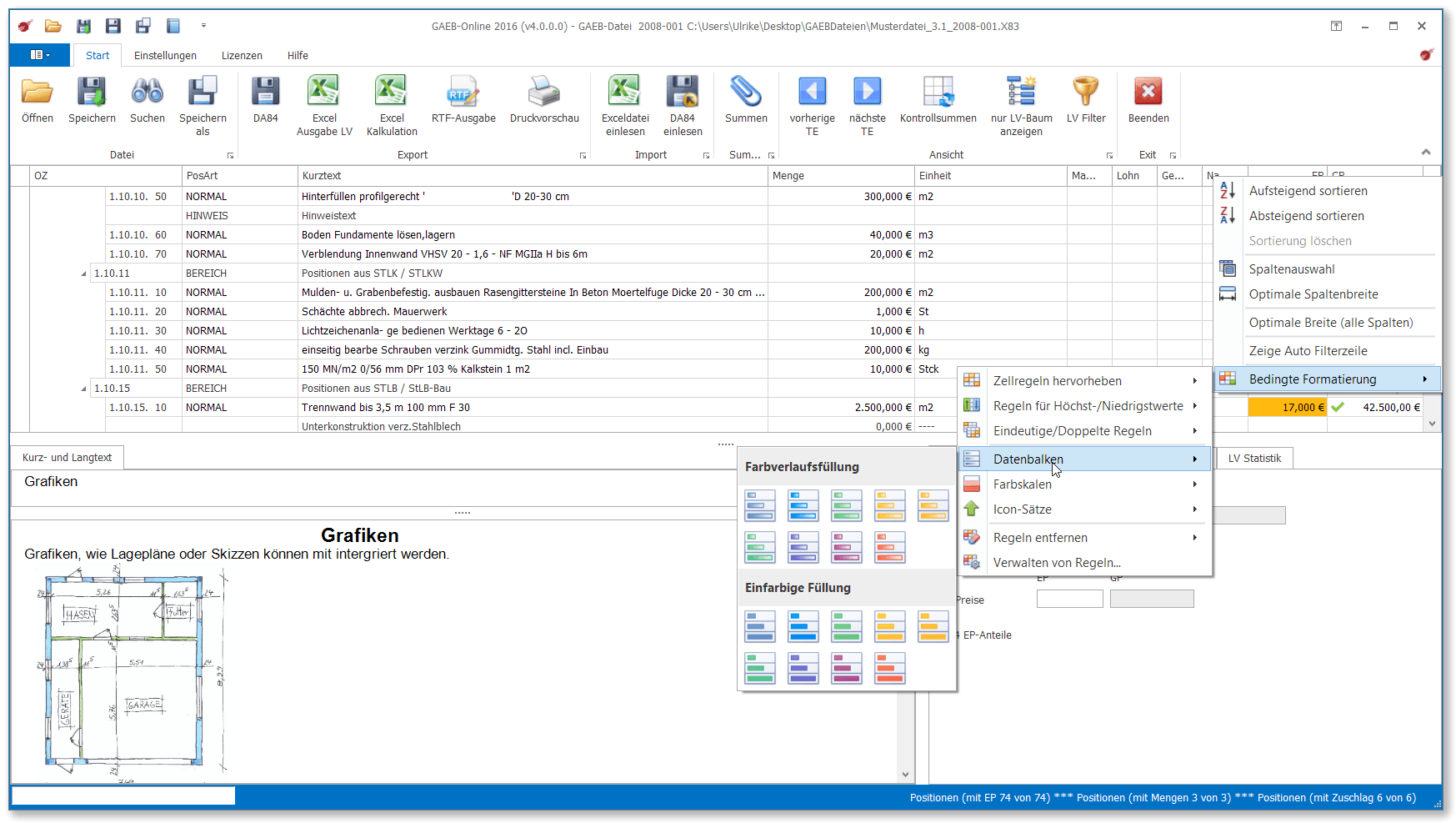This screenshot has width=1456, height=823.
Task: Export via Excel Kalkulation icon
Action: tap(392, 92)
